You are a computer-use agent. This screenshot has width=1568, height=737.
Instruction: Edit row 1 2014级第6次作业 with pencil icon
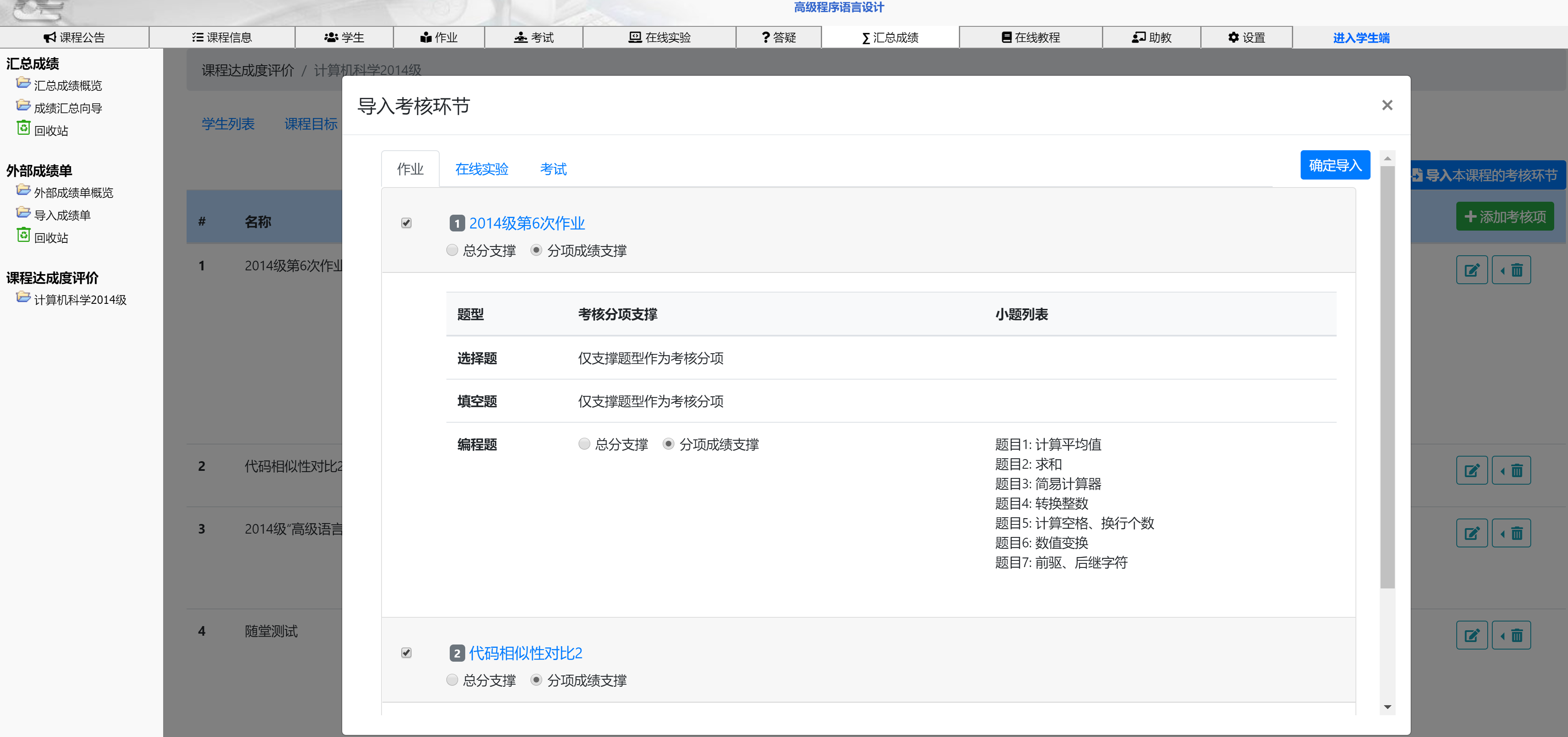click(x=1472, y=270)
